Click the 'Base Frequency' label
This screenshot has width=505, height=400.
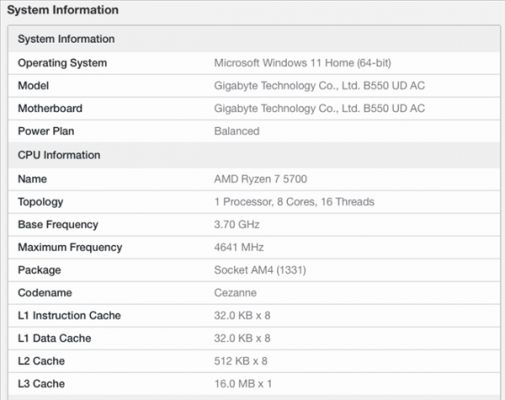(x=58, y=225)
